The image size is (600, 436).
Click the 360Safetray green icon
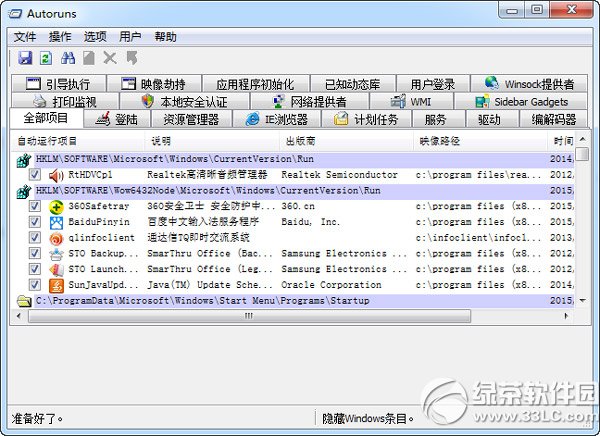point(56,207)
